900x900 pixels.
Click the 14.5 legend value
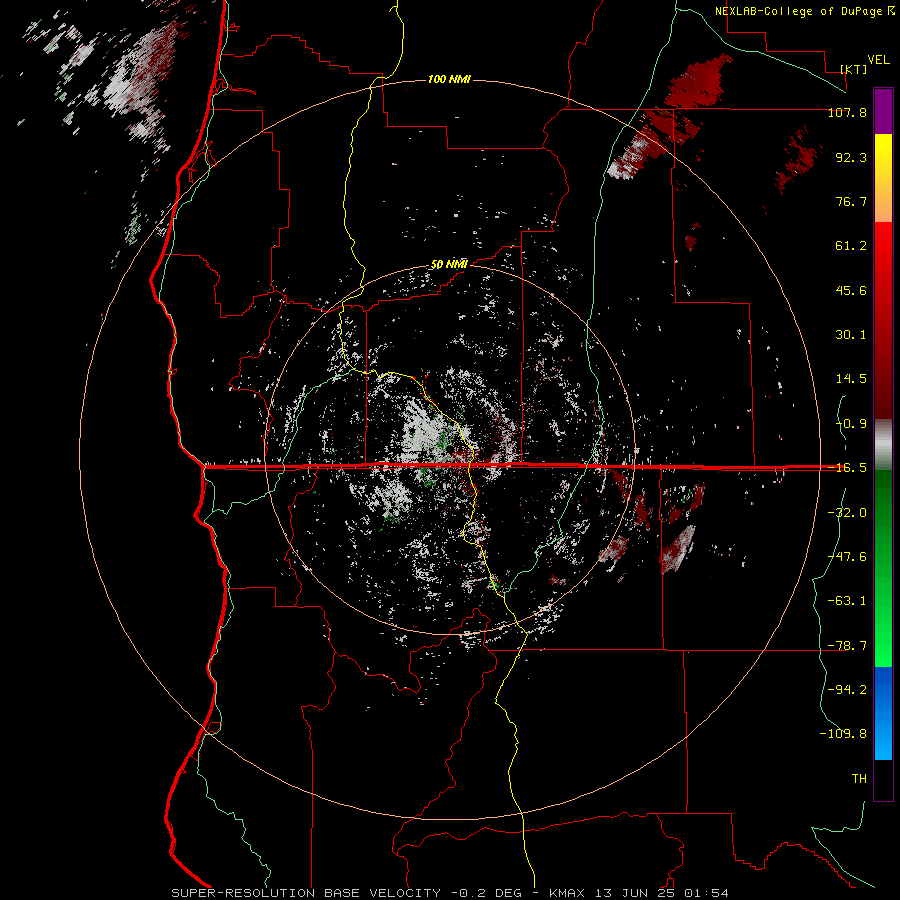(x=851, y=379)
